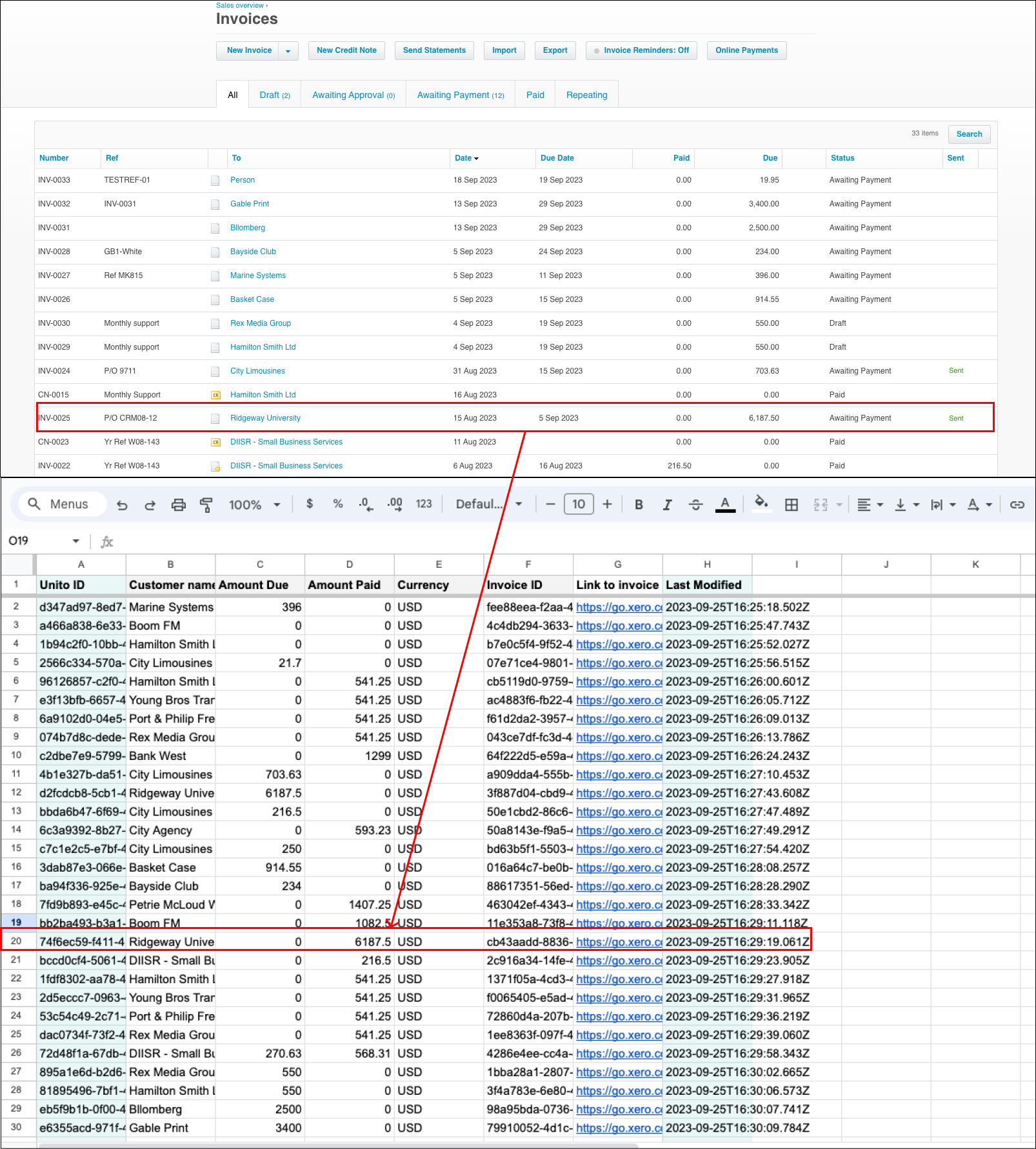Select the Paint format tool
This screenshot has height=1149, width=1036.
206,505
